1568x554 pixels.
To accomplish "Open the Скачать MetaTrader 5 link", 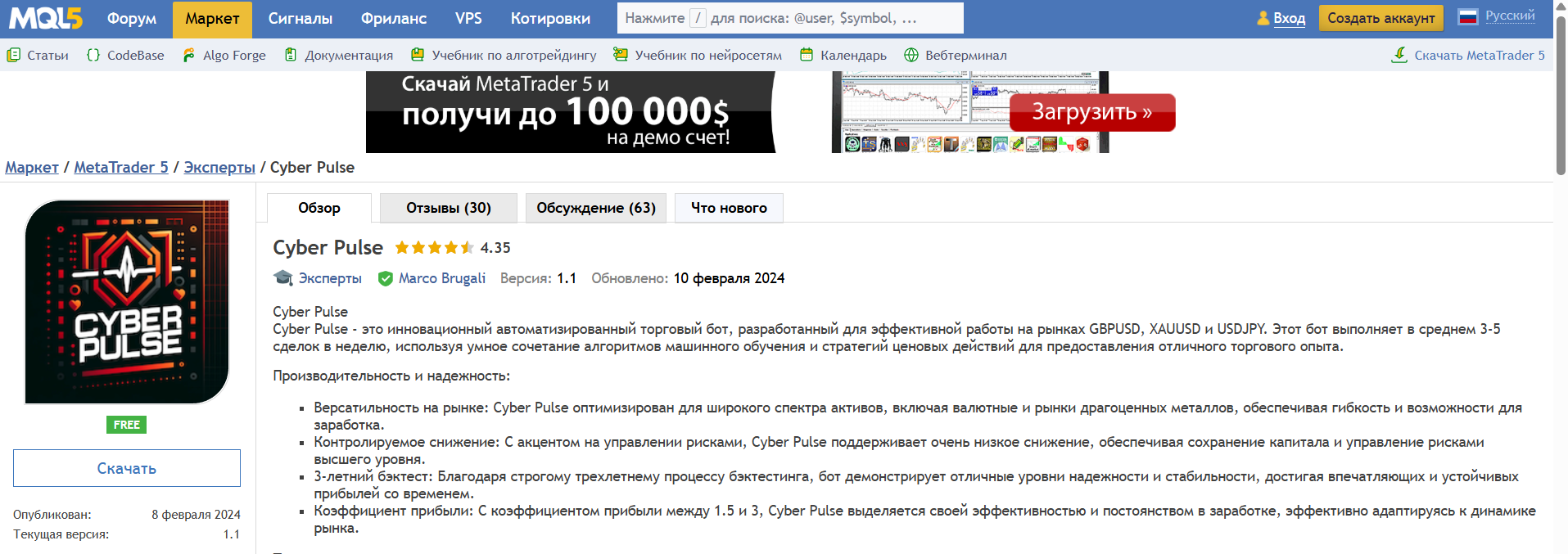I will click(x=1480, y=56).
